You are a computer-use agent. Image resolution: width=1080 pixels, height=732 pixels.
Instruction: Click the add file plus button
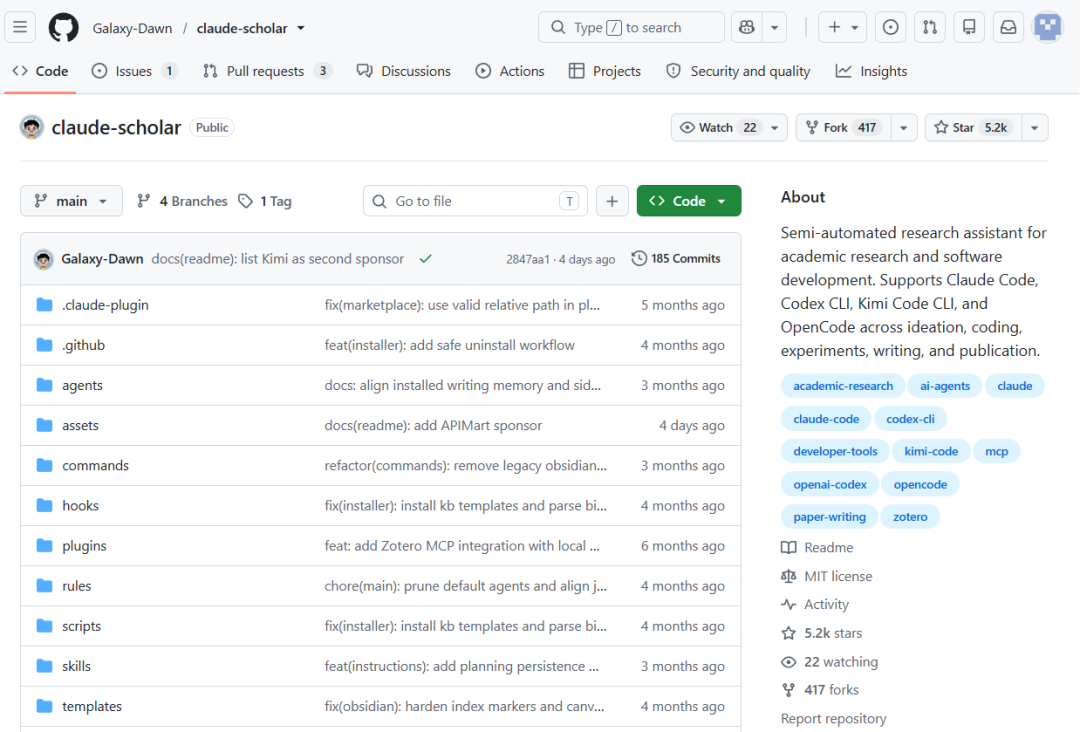click(x=612, y=201)
